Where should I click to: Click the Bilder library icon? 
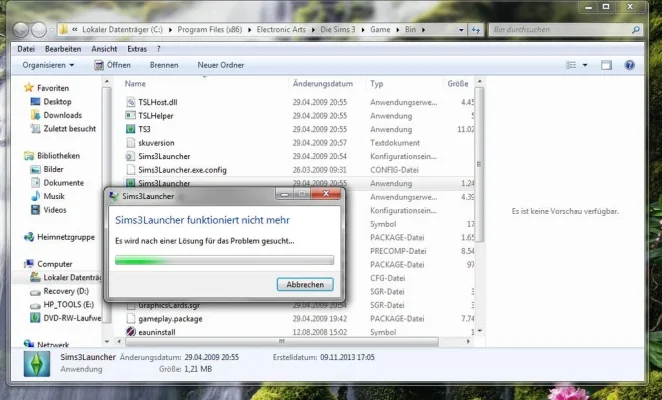click(35, 169)
